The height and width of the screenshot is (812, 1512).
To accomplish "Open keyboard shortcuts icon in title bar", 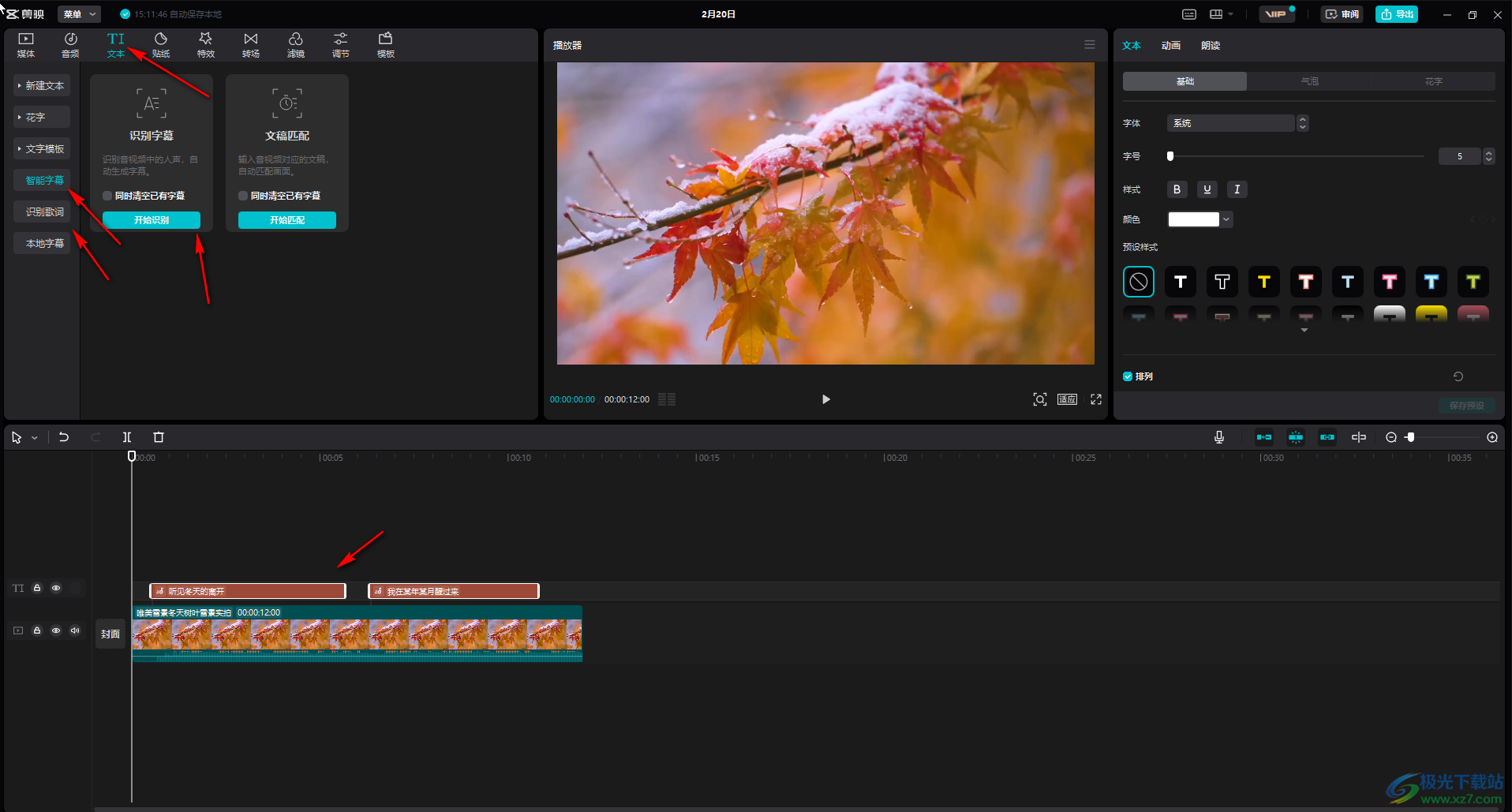I will click(1189, 14).
